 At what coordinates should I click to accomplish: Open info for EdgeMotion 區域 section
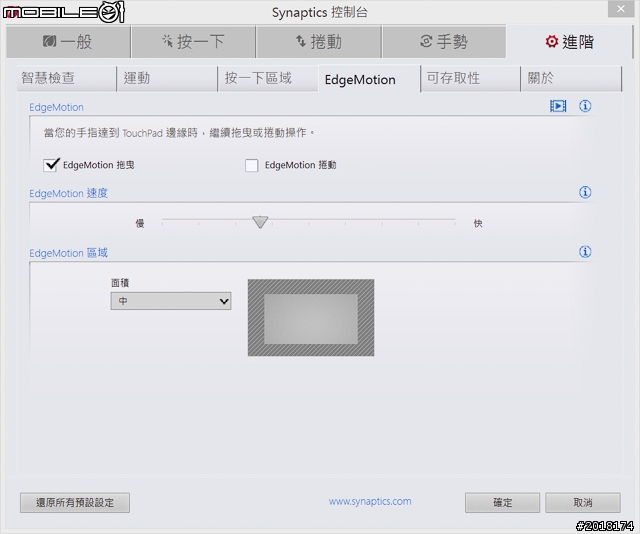pyautogui.click(x=585, y=251)
